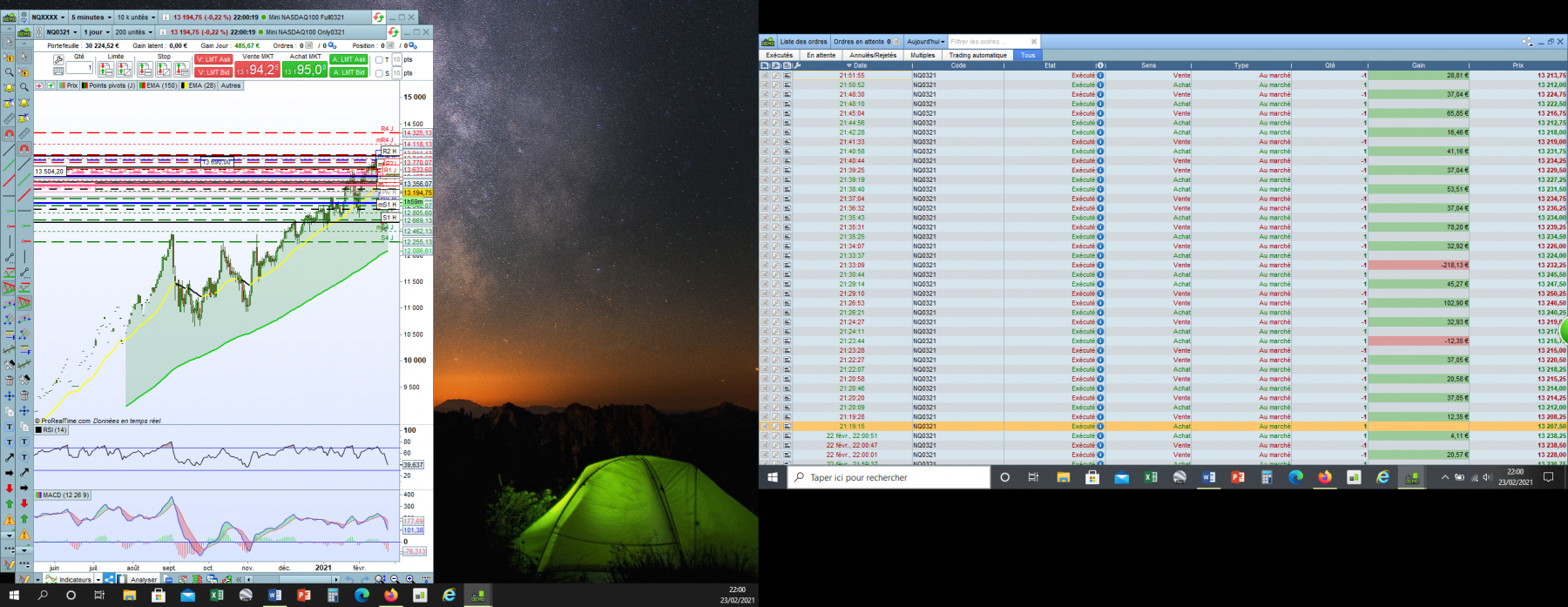Viewport: 1568px width, 607px height.
Task: Click the share icon next to Analyser
Action: click(x=109, y=579)
